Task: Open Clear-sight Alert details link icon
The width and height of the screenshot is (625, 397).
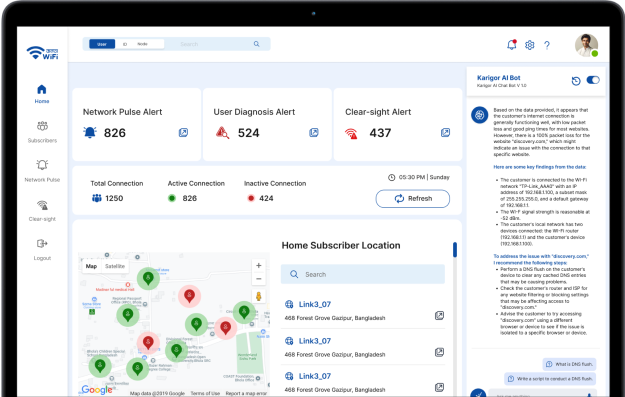Action: (445, 132)
